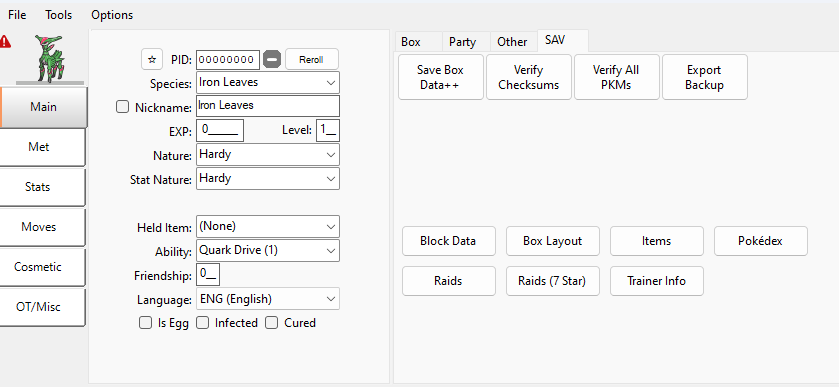Click the EXP input field
Viewport: 839px width, 387px height.
220,130
